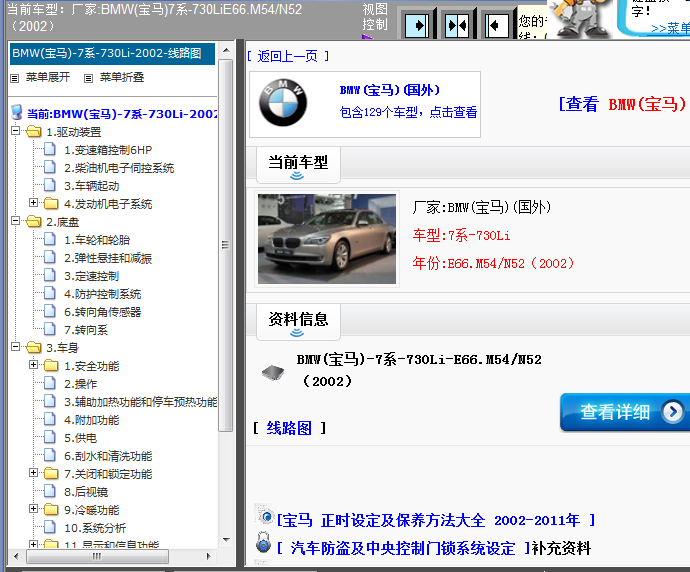Image resolution: width=690 pixels, height=572 pixels.
Task: Click the icon beside 宝马 正时设定 link
Action: (x=265, y=514)
